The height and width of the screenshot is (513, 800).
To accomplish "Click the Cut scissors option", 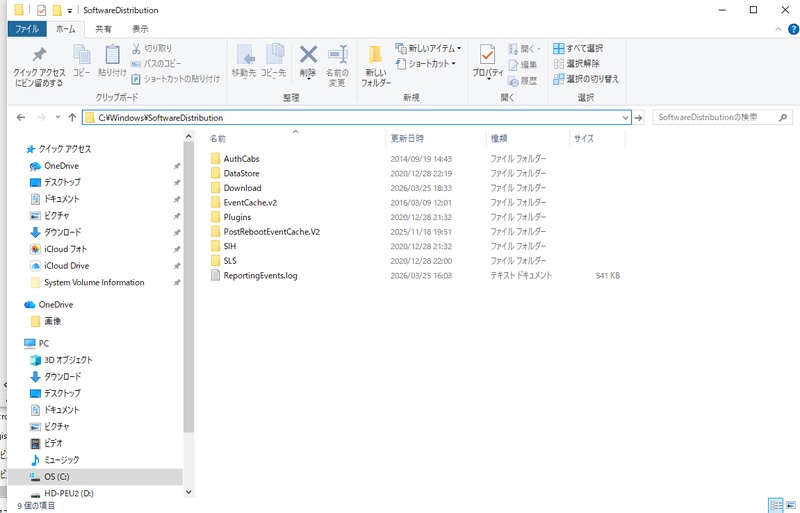I will [152, 48].
